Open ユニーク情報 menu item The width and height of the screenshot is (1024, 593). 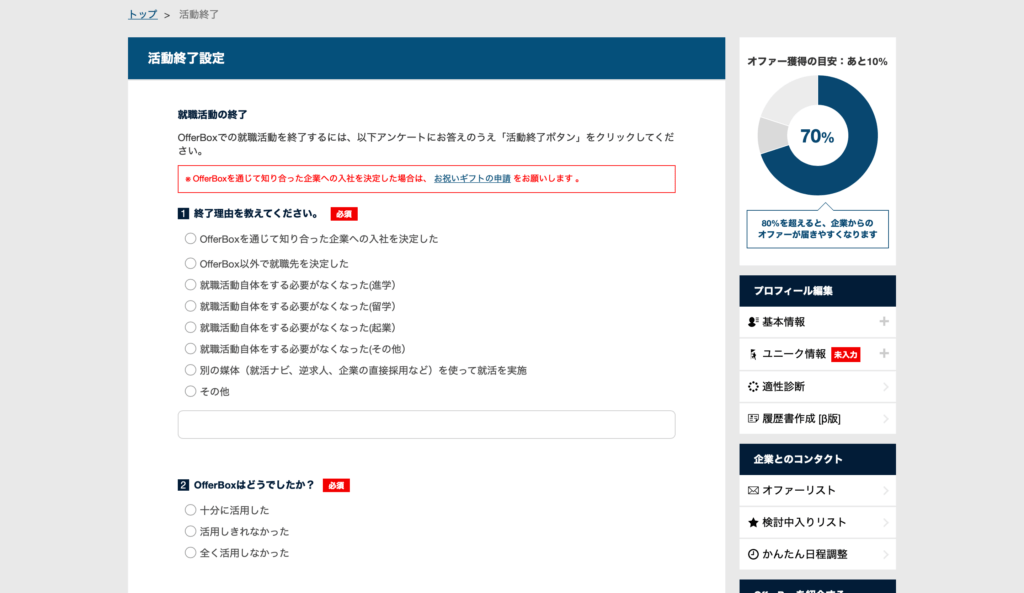pos(818,354)
